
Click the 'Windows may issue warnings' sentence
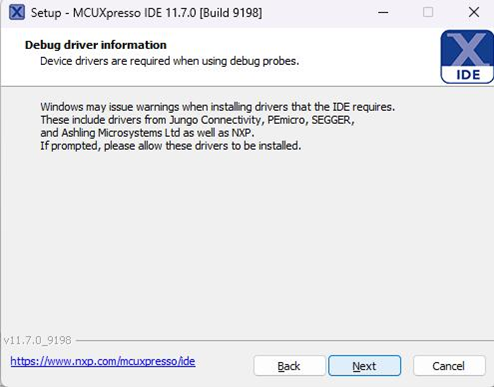coord(217,107)
